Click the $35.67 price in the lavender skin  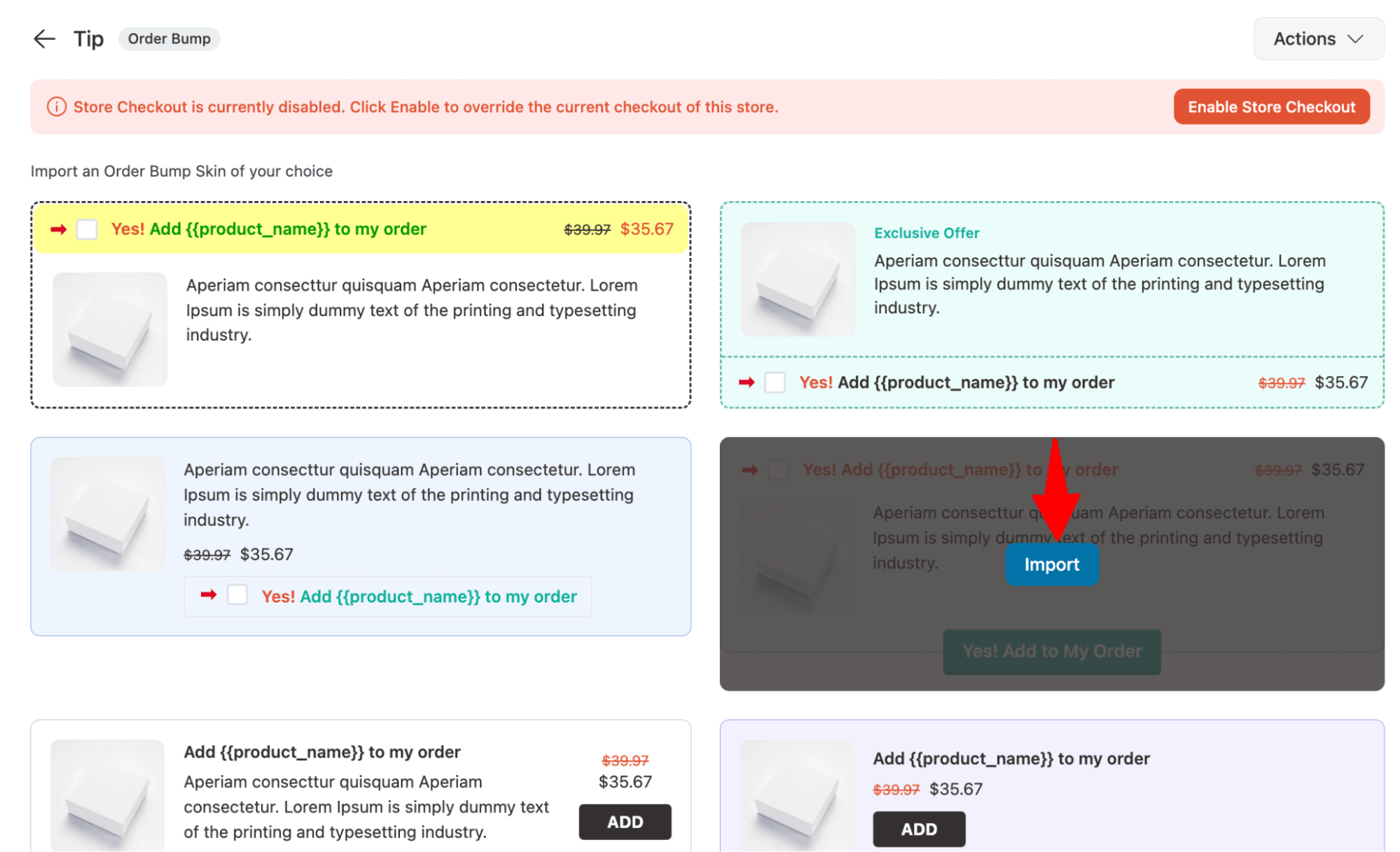955,789
